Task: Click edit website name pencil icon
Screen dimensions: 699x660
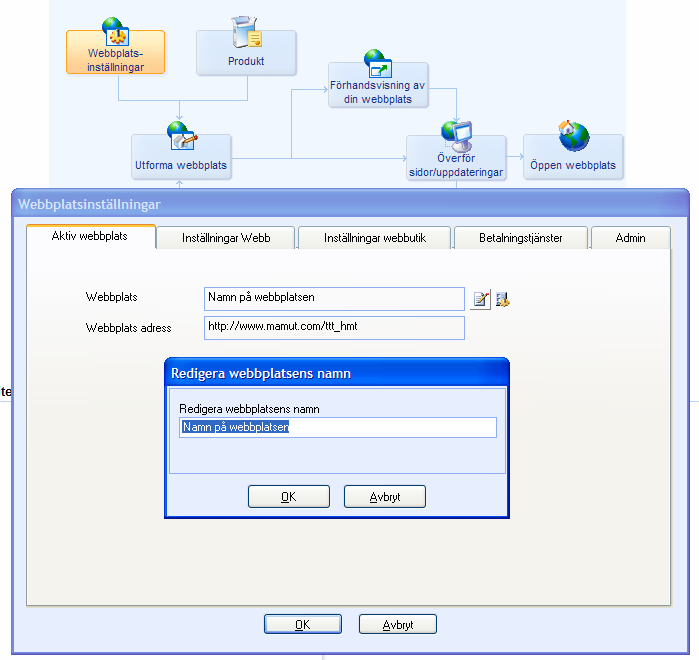Action: [x=481, y=299]
